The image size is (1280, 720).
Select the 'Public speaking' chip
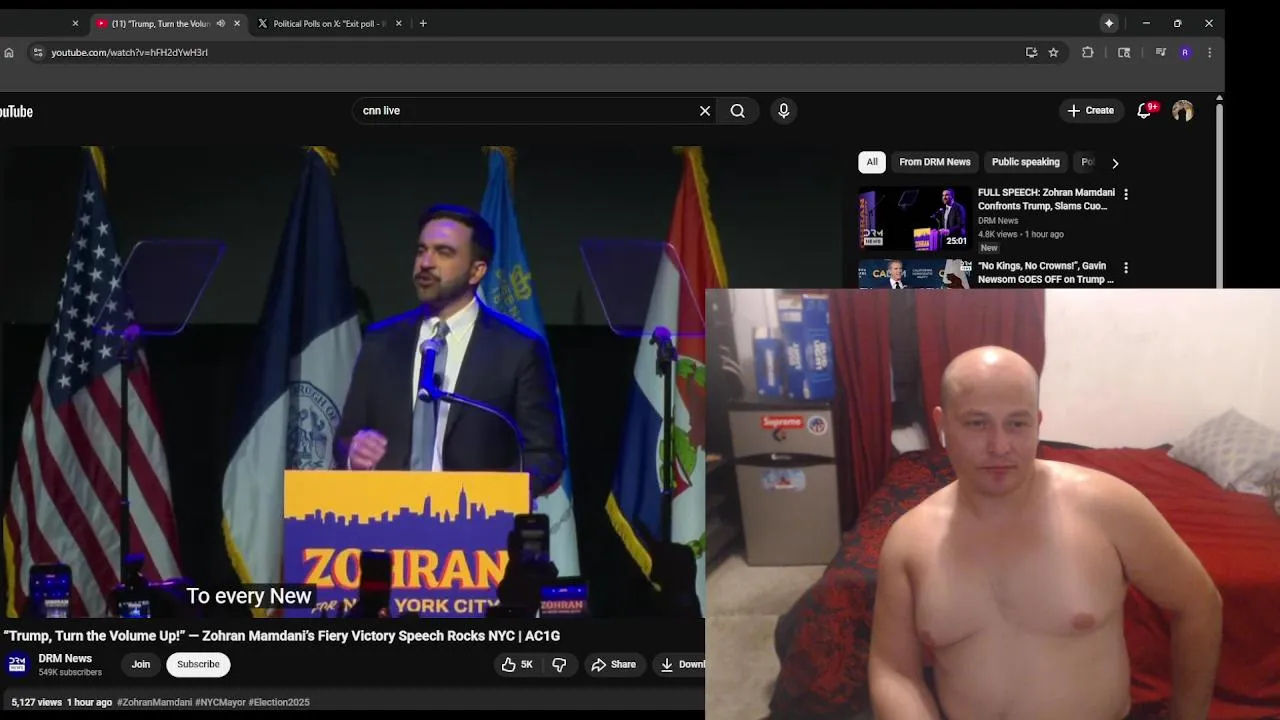pyautogui.click(x=1025, y=162)
